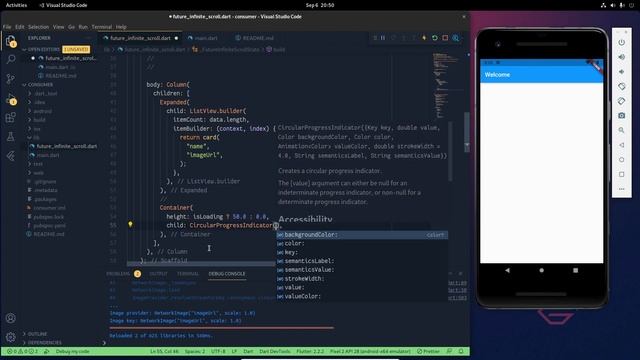Switch to the Output panel tab
The width and height of the screenshot is (640, 360).
click(158, 274)
